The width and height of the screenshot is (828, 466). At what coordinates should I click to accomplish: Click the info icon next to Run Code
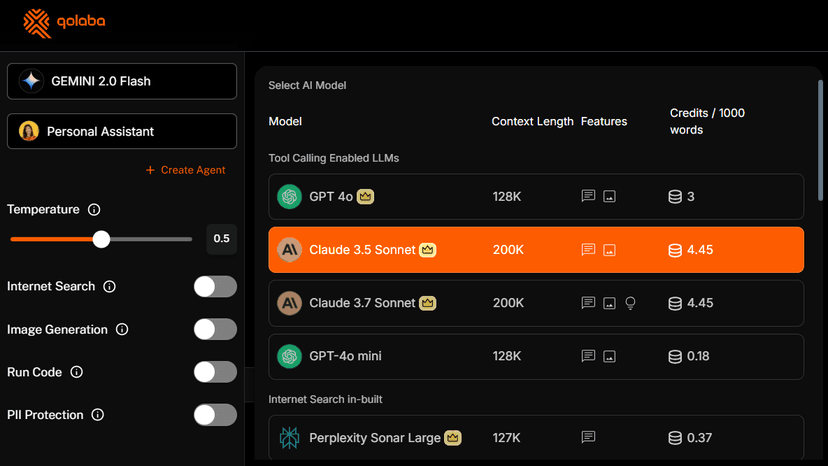(x=77, y=372)
